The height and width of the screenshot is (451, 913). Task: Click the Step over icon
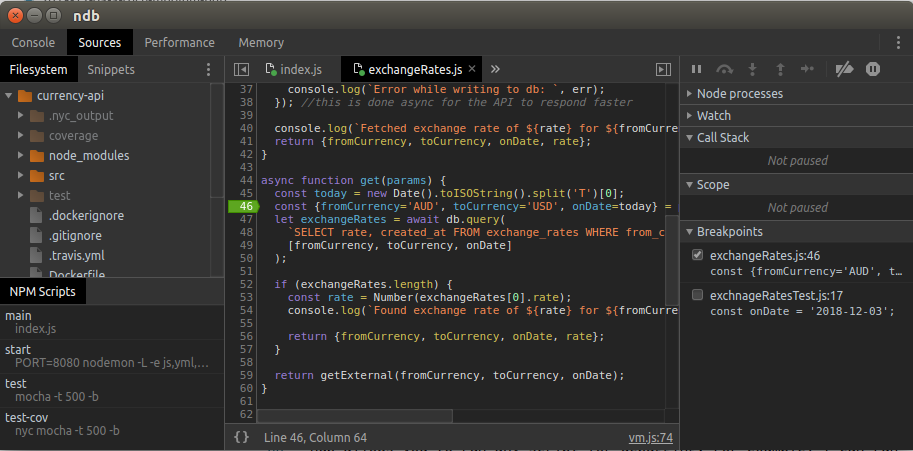point(725,69)
